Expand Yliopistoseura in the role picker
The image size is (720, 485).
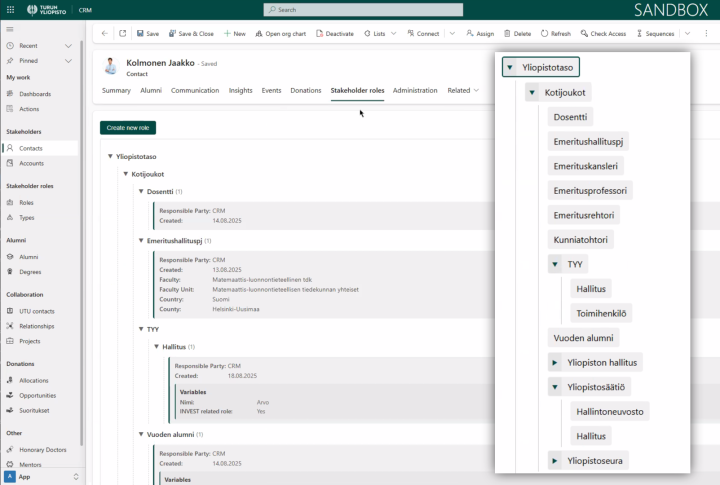tap(555, 461)
